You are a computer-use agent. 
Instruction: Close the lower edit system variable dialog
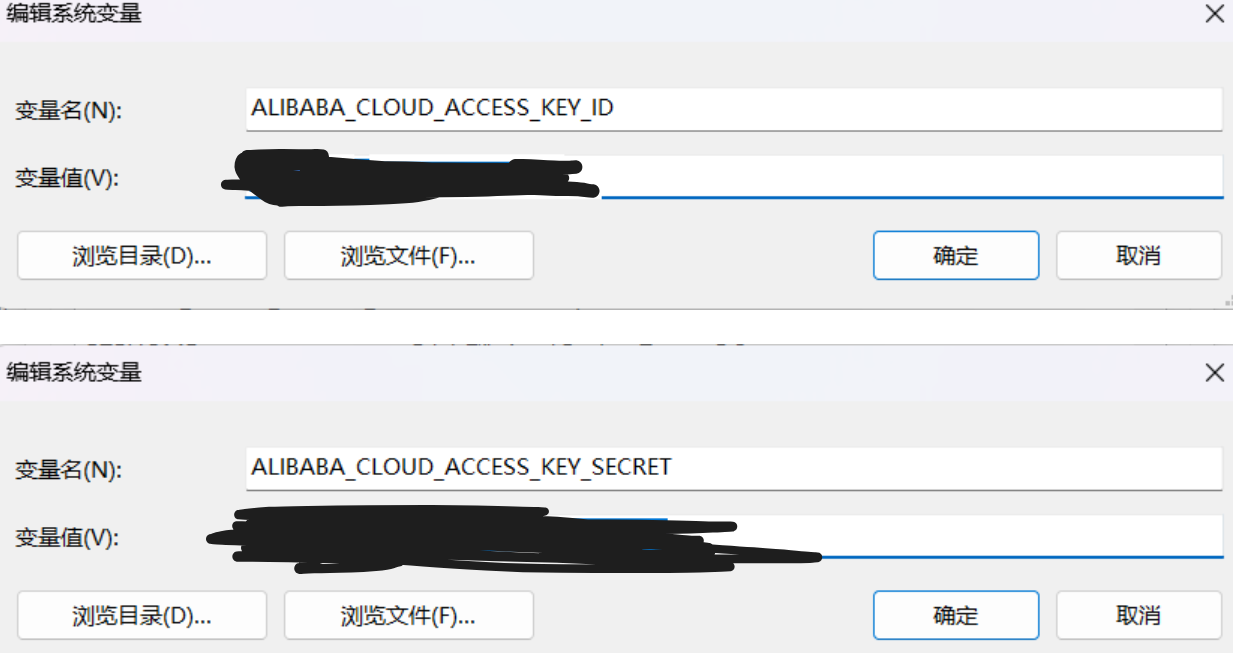pyautogui.click(x=1214, y=373)
